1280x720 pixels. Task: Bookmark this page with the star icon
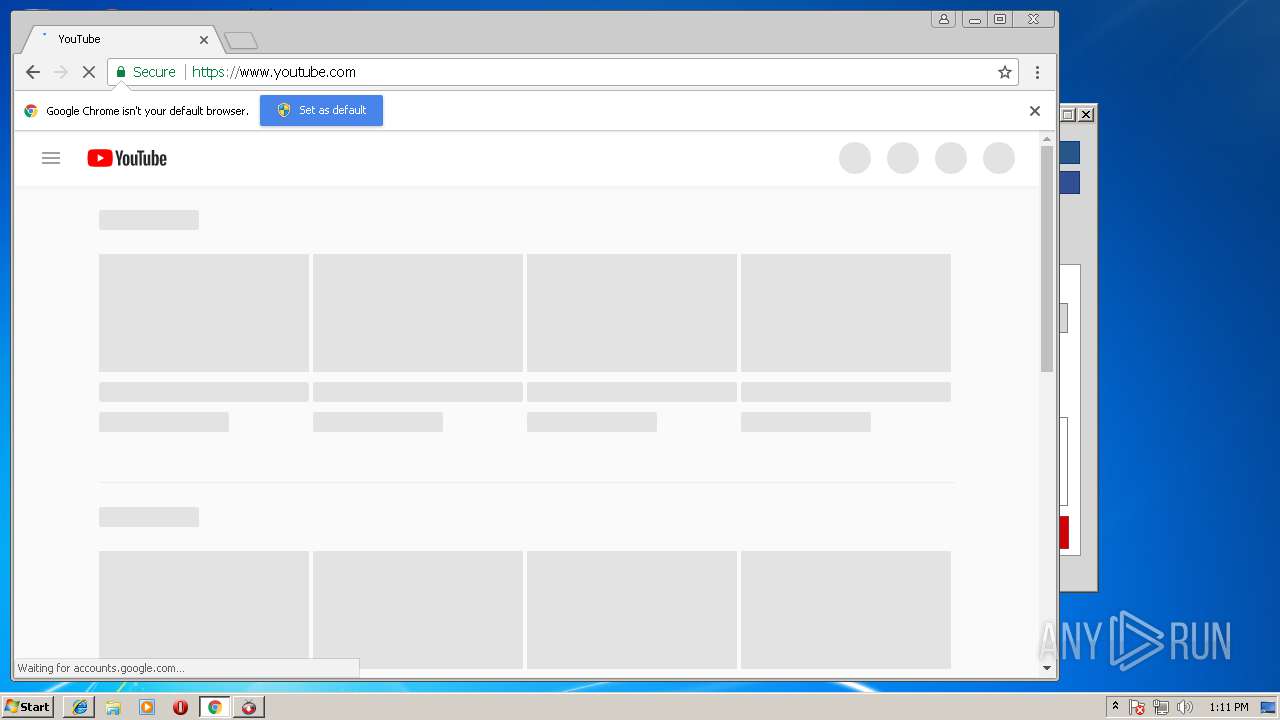click(1005, 72)
